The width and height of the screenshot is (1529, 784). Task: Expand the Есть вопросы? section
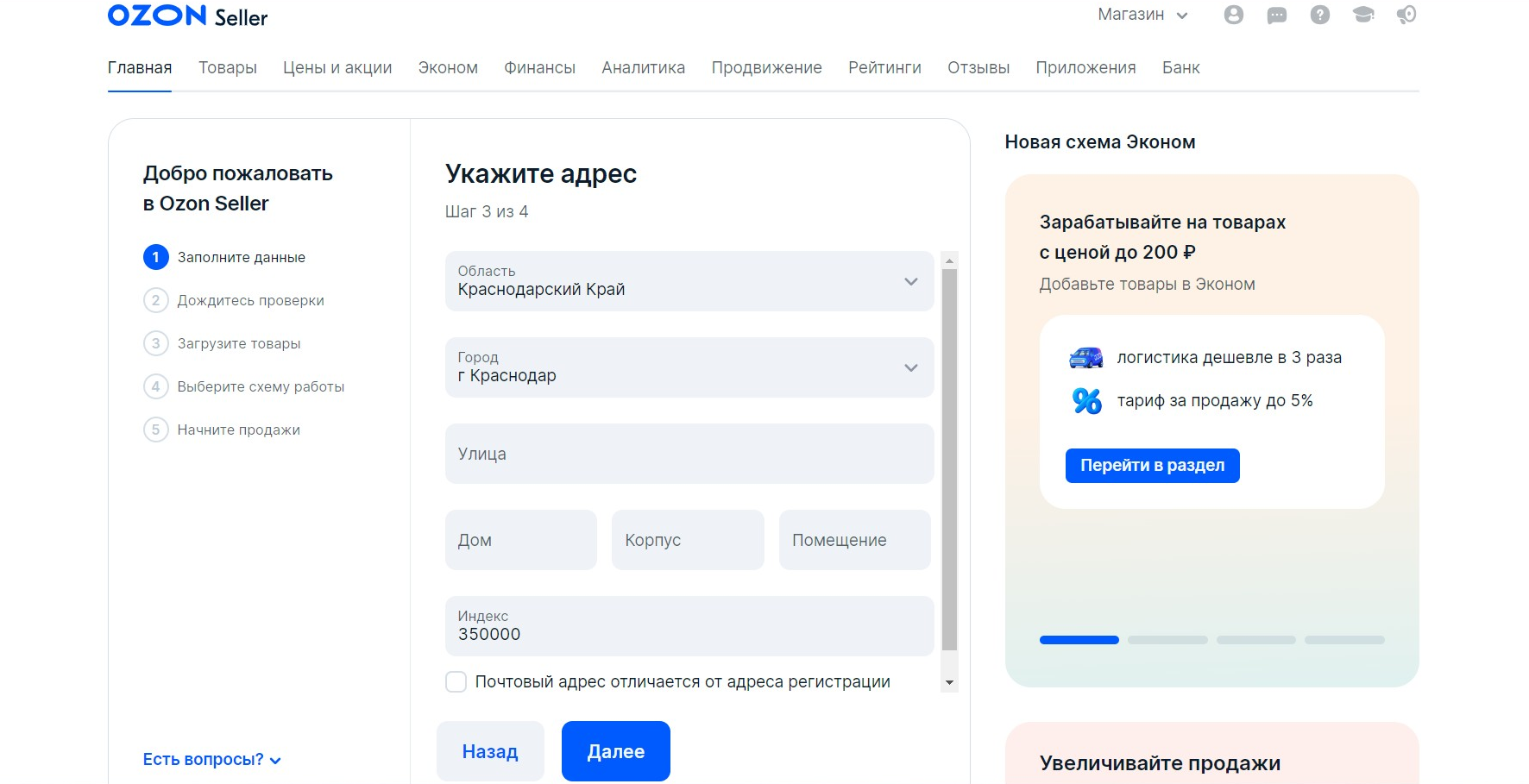[211, 760]
